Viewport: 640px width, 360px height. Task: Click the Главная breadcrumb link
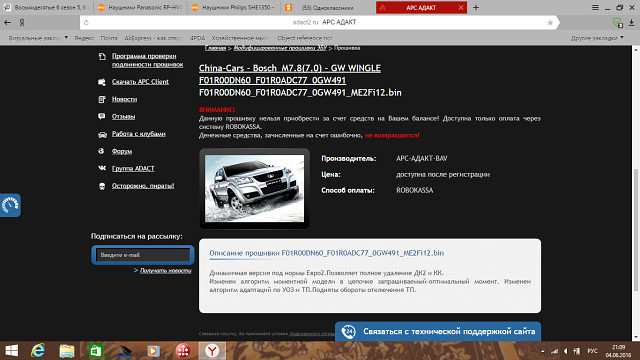click(x=215, y=48)
